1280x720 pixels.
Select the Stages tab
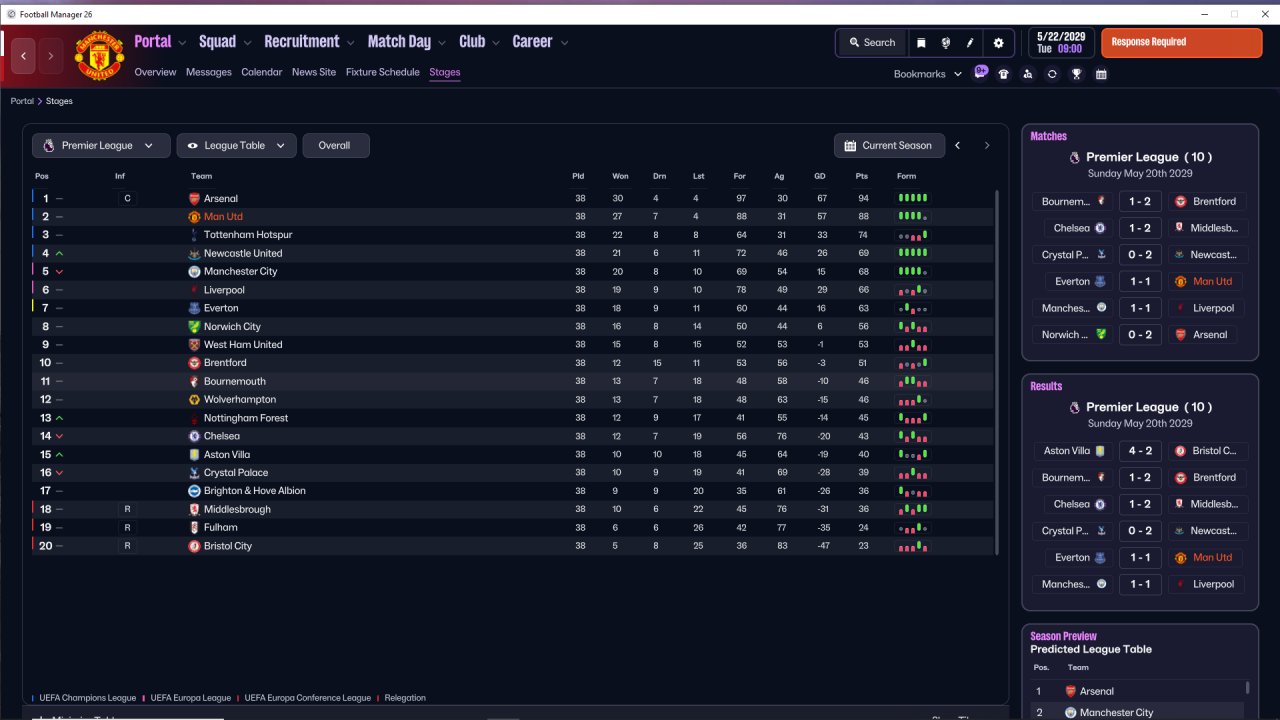point(445,72)
